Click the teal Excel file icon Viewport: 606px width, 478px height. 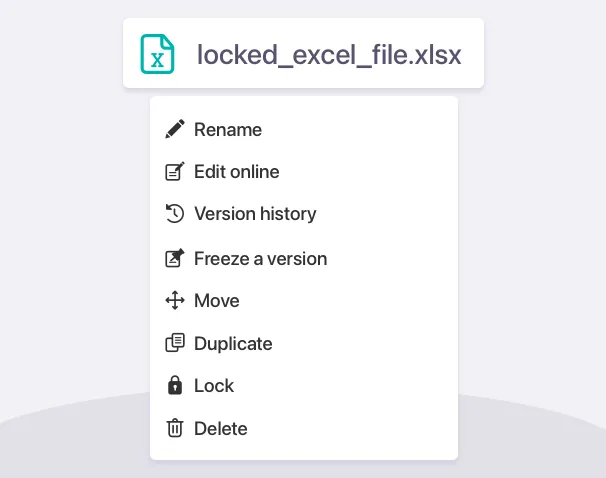pyautogui.click(x=157, y=54)
